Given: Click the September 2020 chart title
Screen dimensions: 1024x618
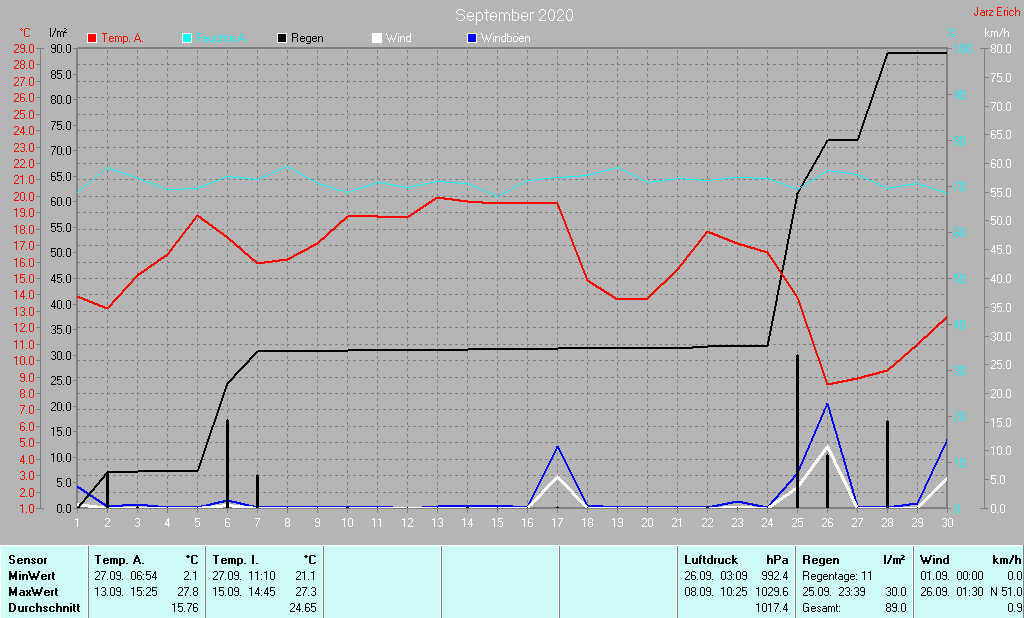Looking at the screenshot, I should tap(514, 15).
